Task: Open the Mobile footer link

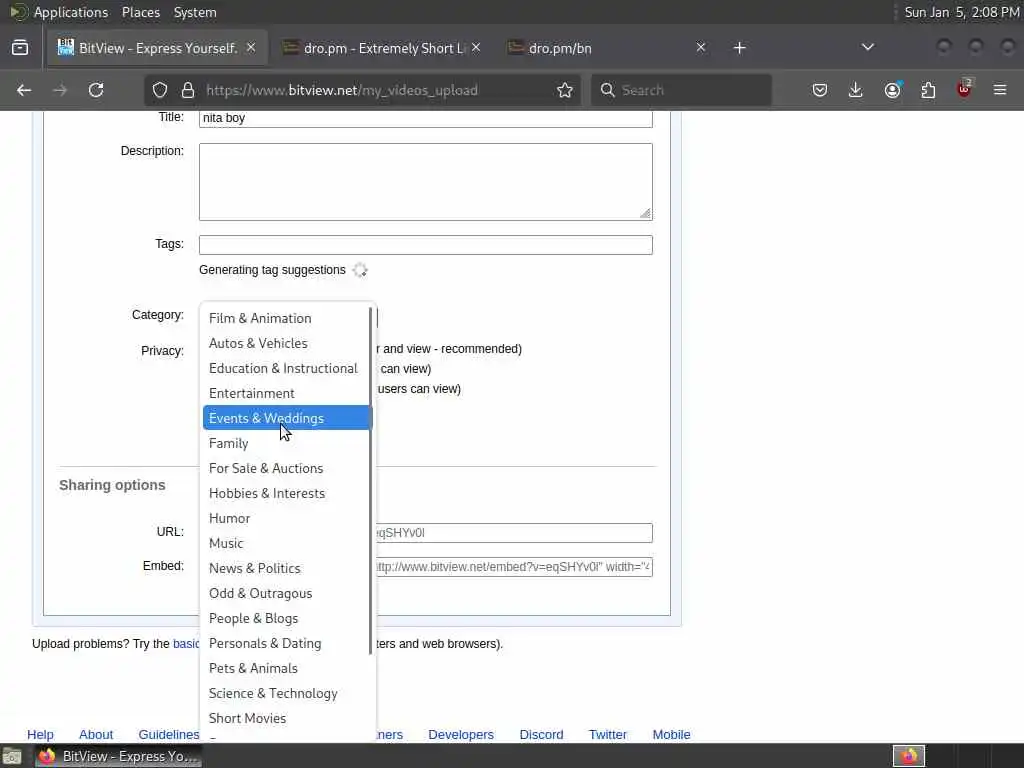Action: pos(671,735)
